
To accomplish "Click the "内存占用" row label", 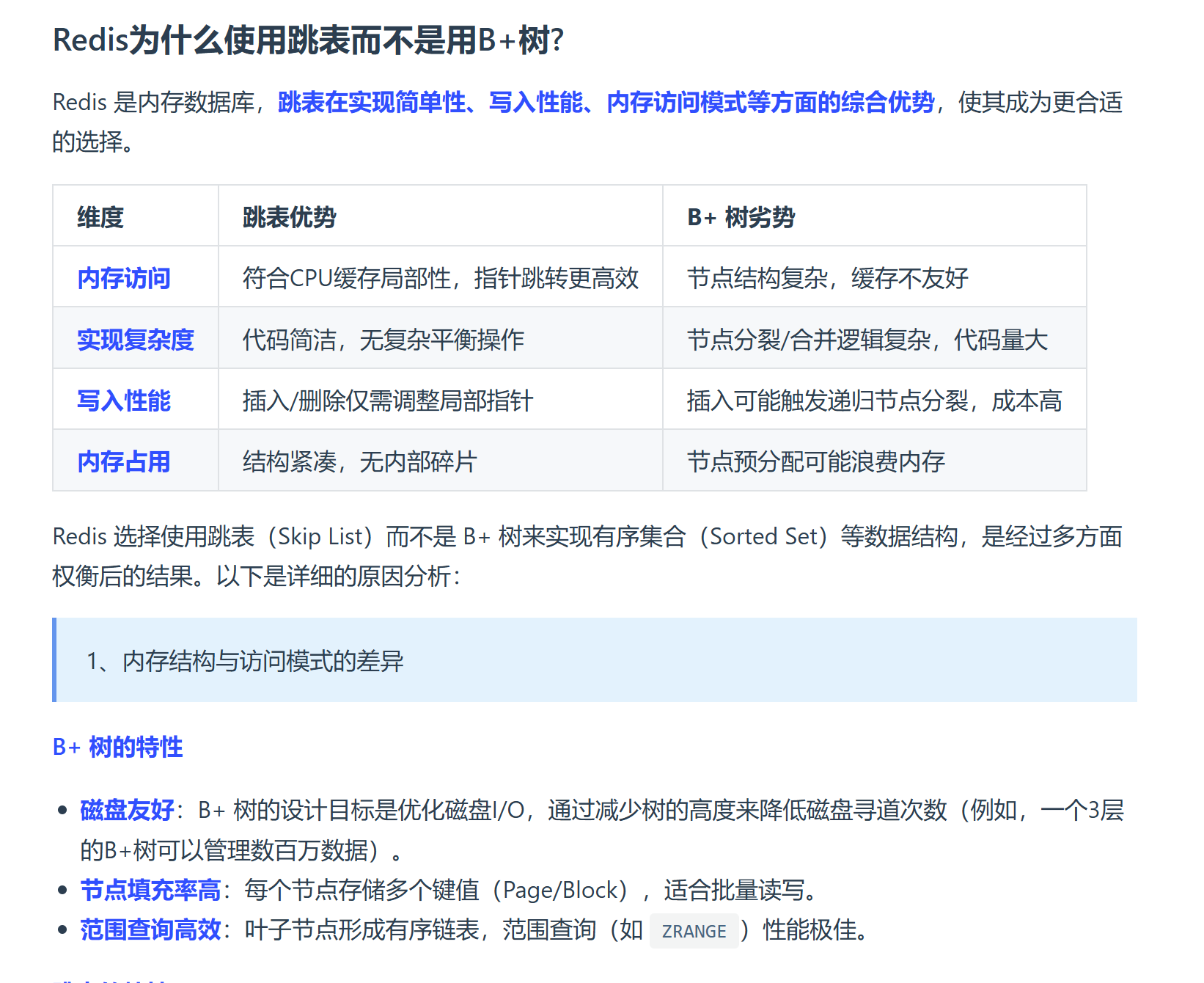I will [x=124, y=461].
